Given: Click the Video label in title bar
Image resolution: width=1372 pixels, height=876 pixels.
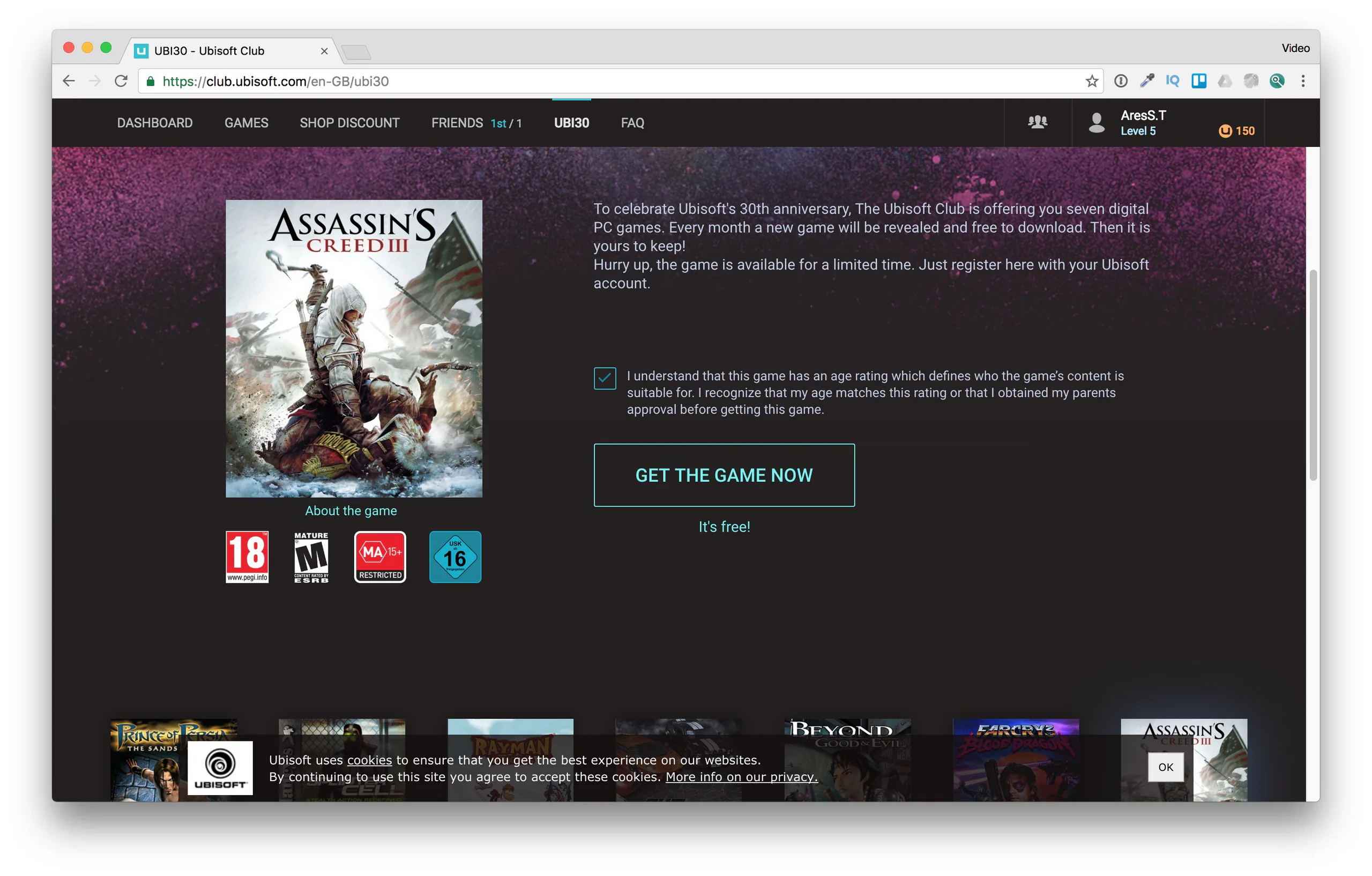Looking at the screenshot, I should pyautogui.click(x=1296, y=48).
